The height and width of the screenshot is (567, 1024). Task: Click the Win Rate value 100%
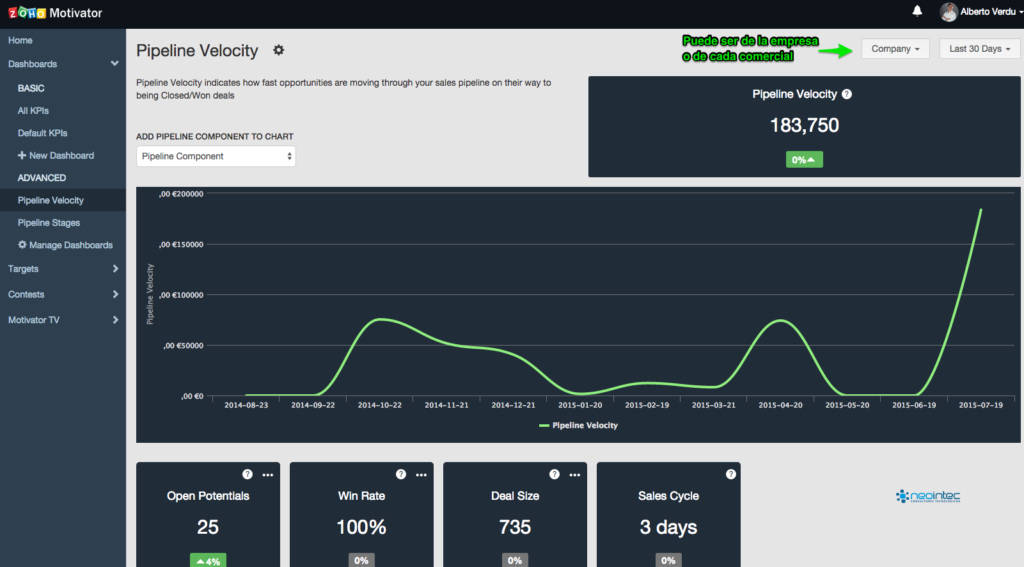[361, 527]
